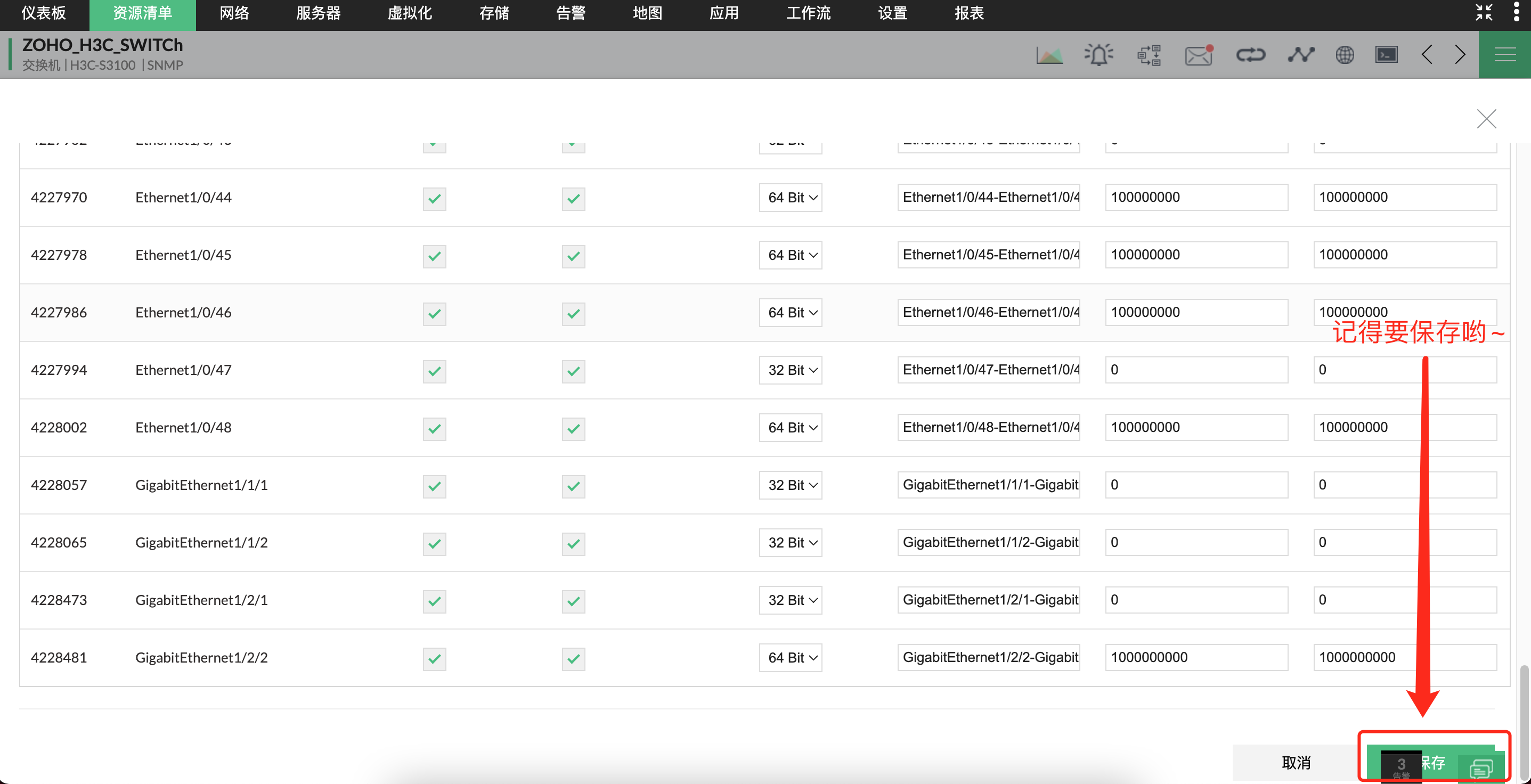The width and height of the screenshot is (1531, 784).
Task: Toggle second checkbox for Ethernet1/0/48
Action: pos(574,429)
